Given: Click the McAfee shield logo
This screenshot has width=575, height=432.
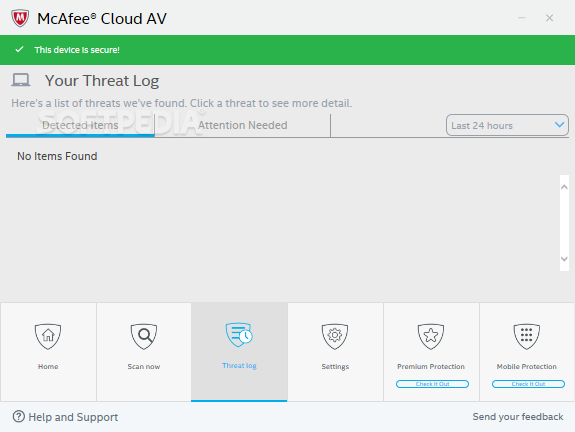Looking at the screenshot, I should 20,18.
